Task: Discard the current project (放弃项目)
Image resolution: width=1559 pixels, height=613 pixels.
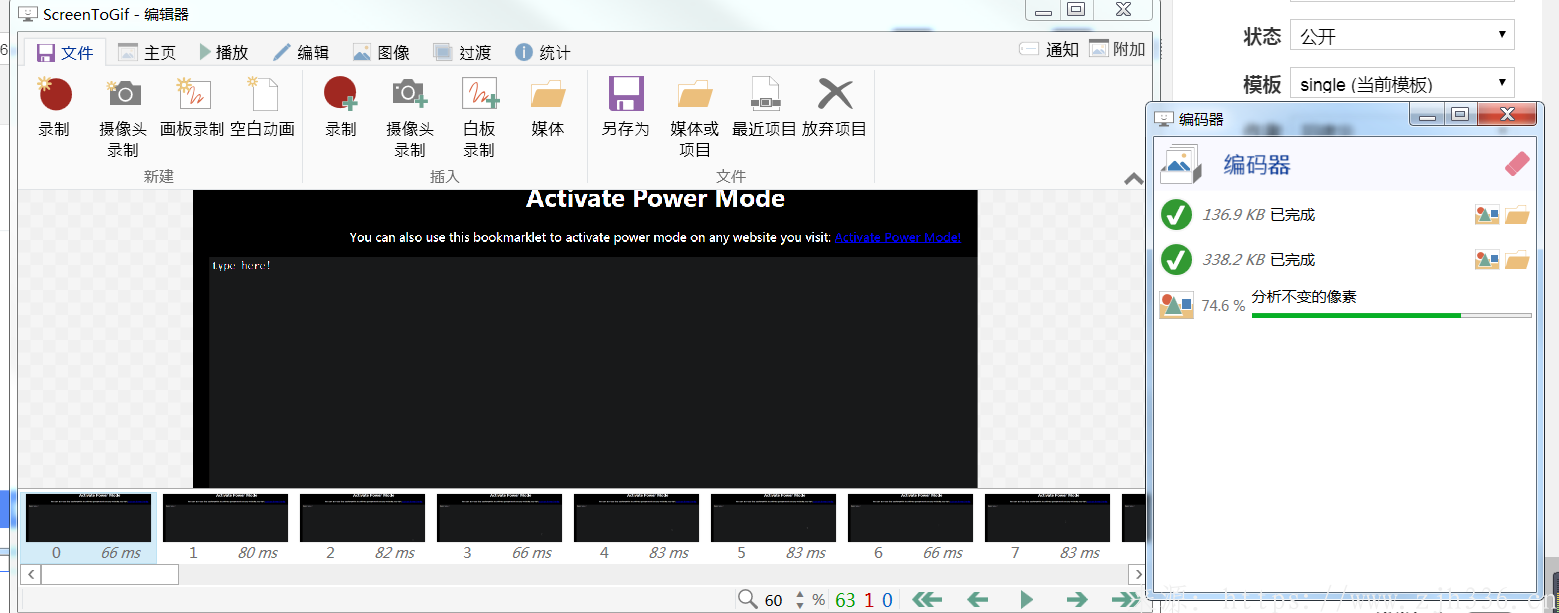Action: pos(834,107)
